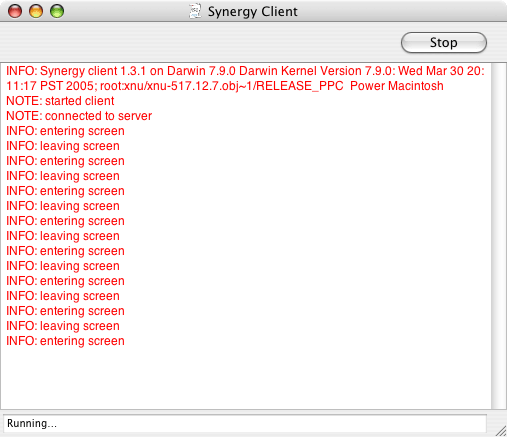Minimize window with the yellow button
Viewport: 507px width, 437px height.
[x=36, y=11]
